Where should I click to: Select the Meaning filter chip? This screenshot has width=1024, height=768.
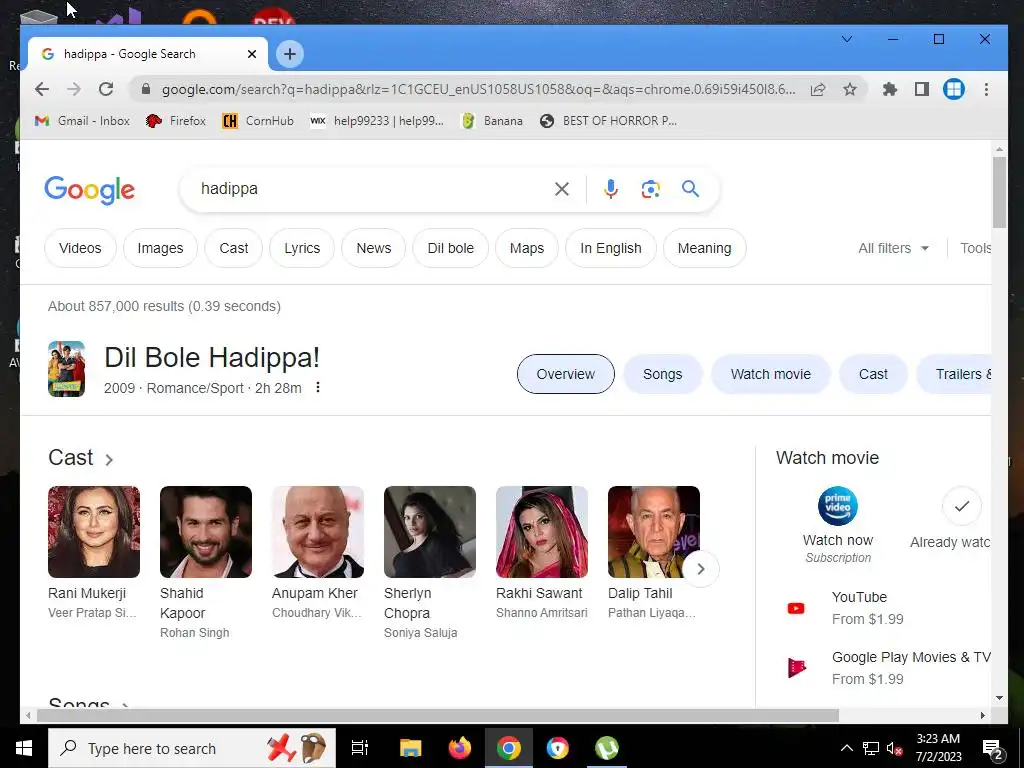click(x=704, y=248)
